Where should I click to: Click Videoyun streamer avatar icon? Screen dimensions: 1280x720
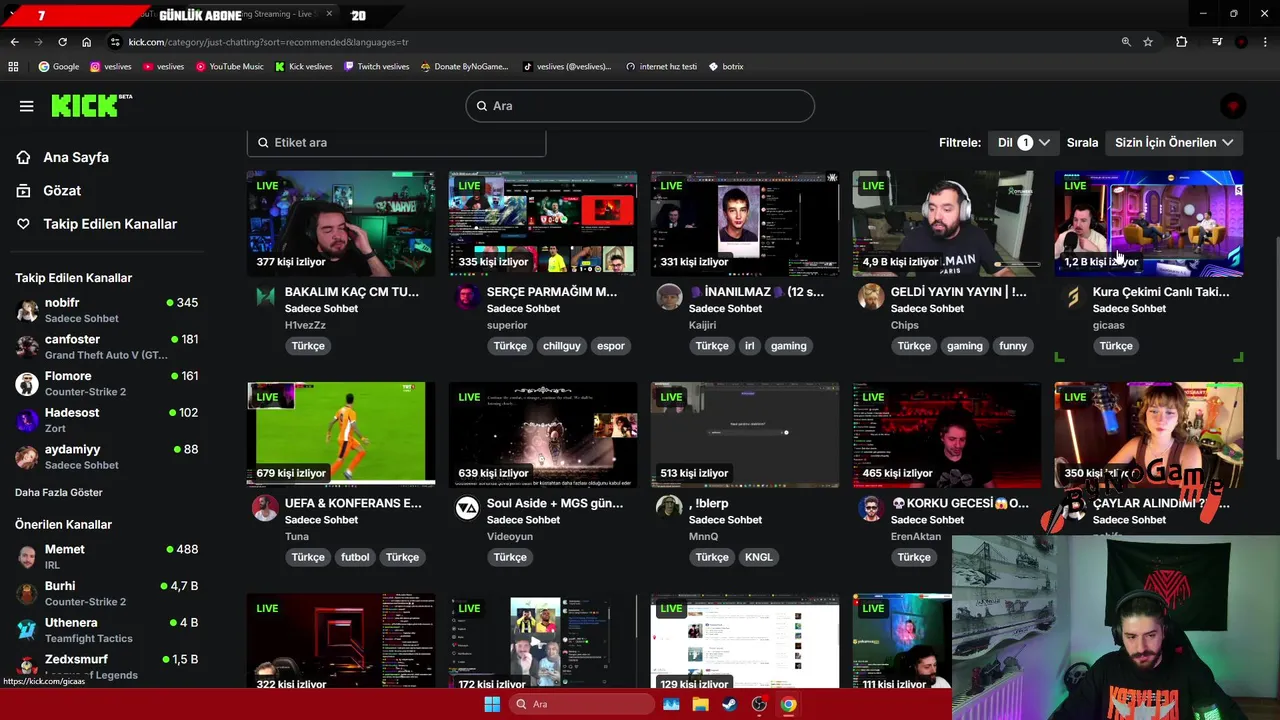tap(467, 508)
